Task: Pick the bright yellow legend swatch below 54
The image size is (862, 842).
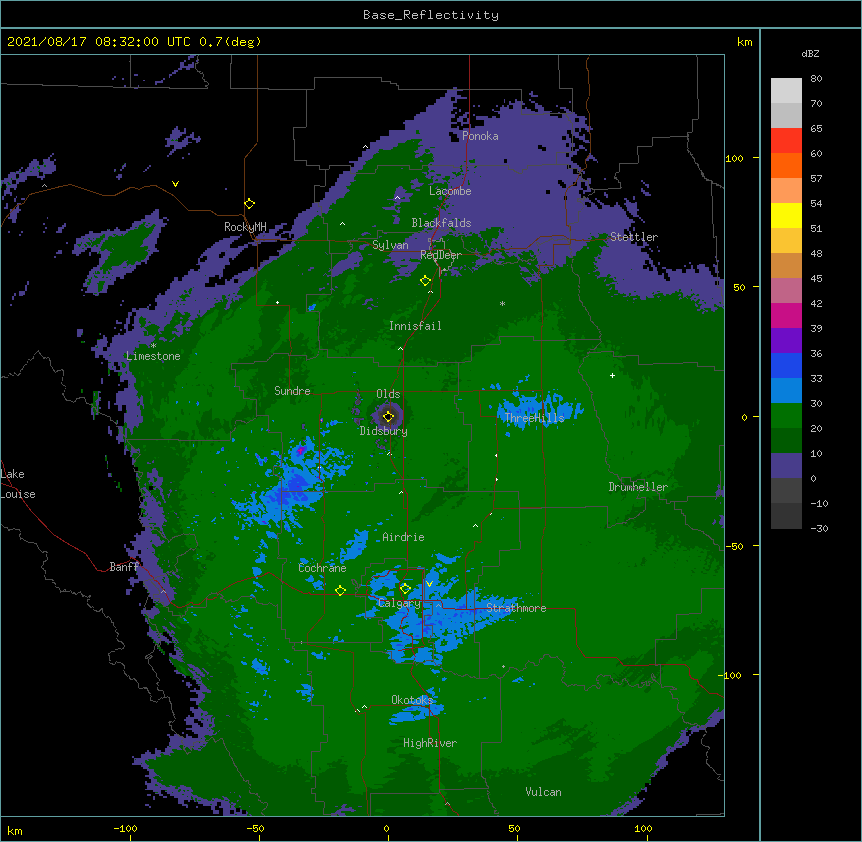Action: click(x=786, y=215)
